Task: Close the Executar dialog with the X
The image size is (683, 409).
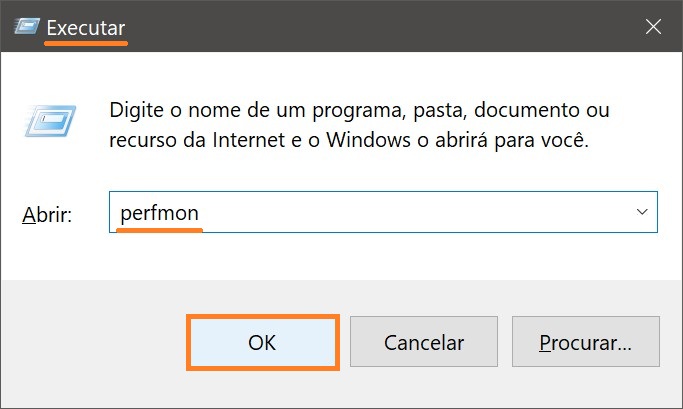Action: pos(653,27)
